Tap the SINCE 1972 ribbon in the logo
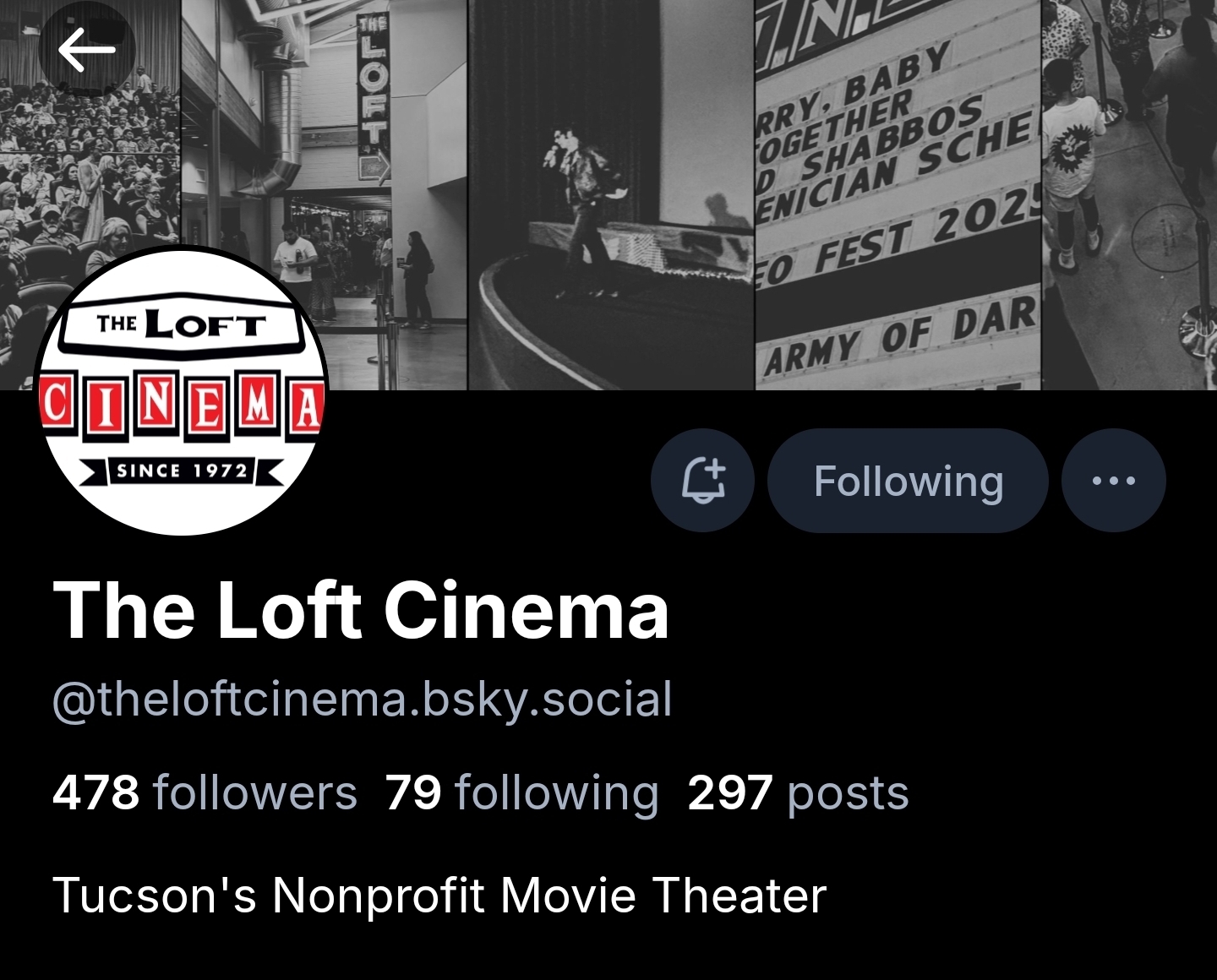 [x=183, y=471]
